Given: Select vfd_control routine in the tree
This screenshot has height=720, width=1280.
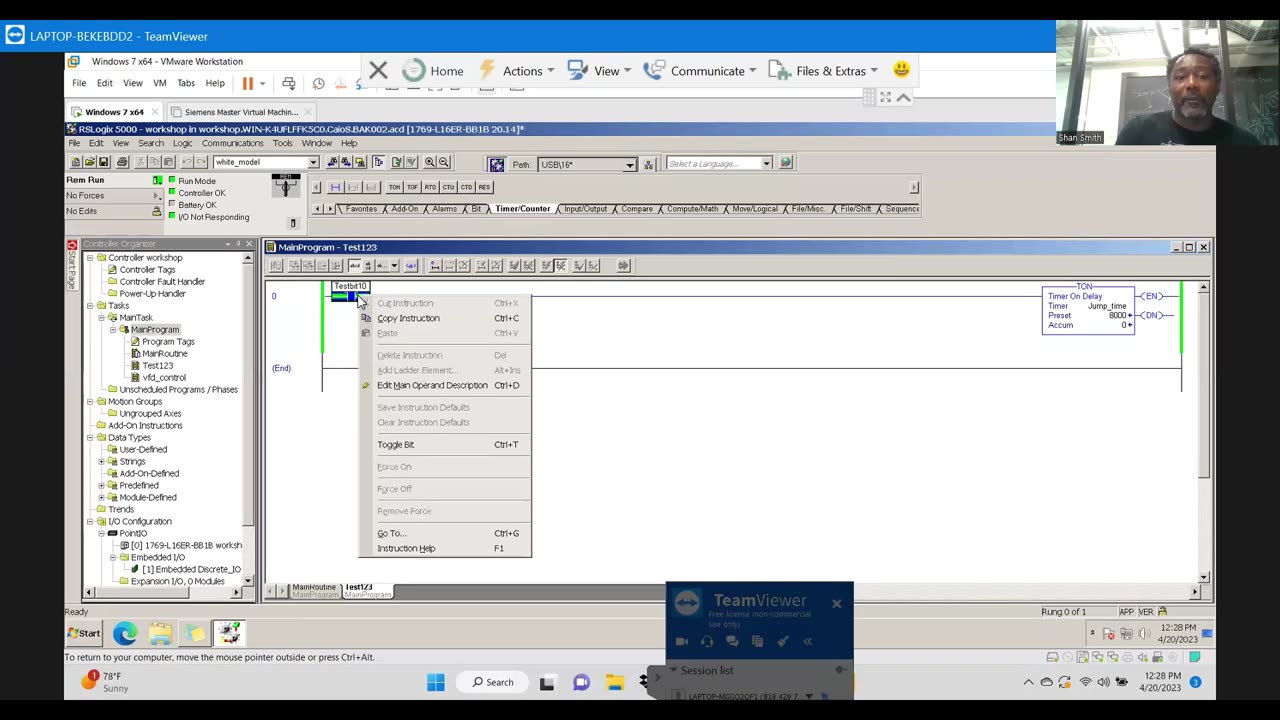Looking at the screenshot, I should [164, 377].
